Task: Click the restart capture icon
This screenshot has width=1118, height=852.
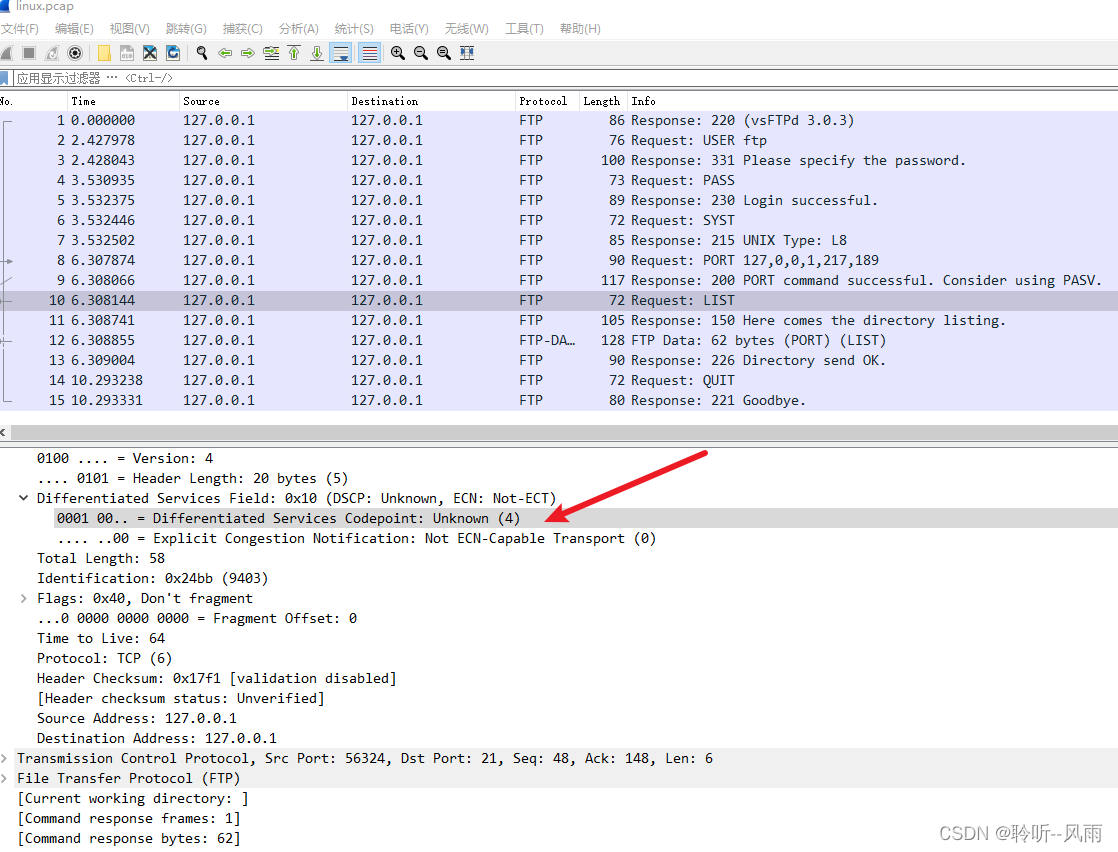Action: coord(52,53)
